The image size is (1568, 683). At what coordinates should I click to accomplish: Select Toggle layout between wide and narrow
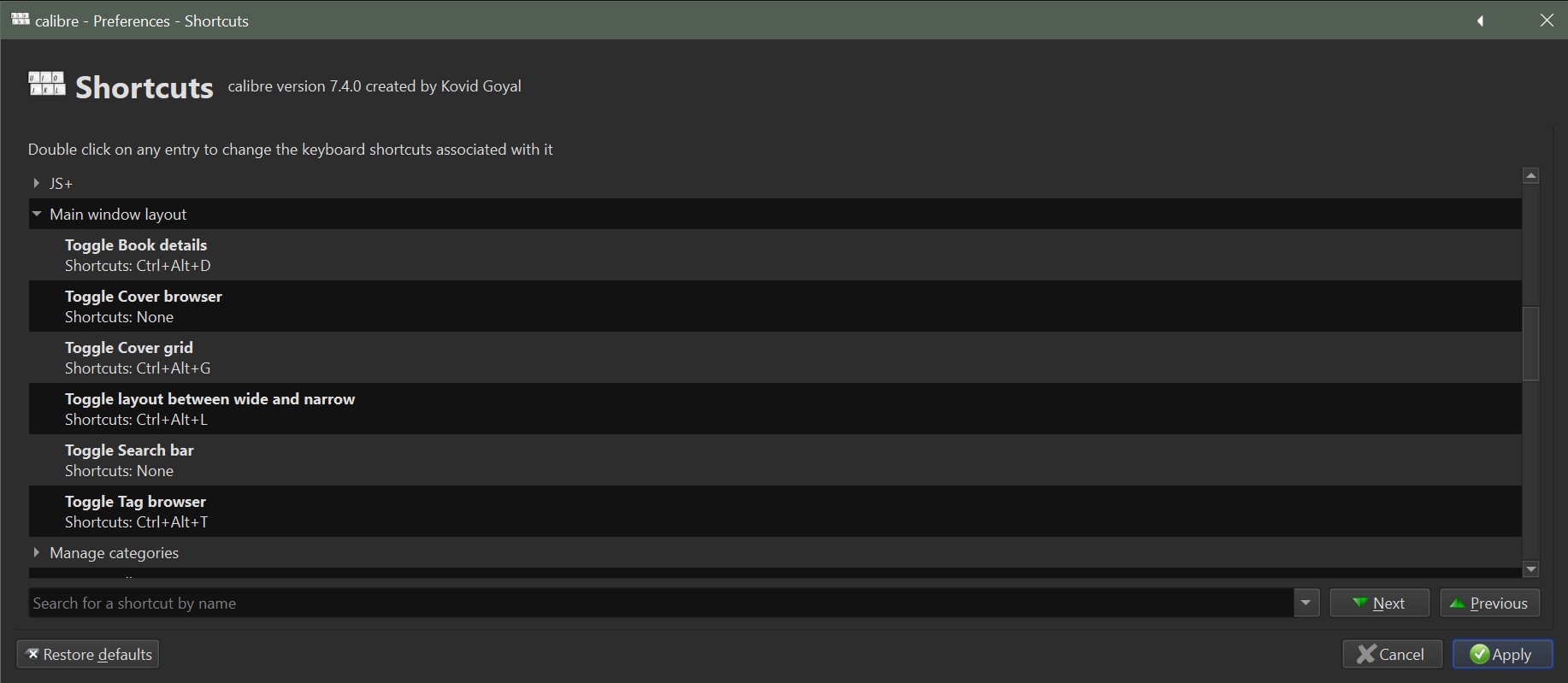pyautogui.click(x=775, y=409)
